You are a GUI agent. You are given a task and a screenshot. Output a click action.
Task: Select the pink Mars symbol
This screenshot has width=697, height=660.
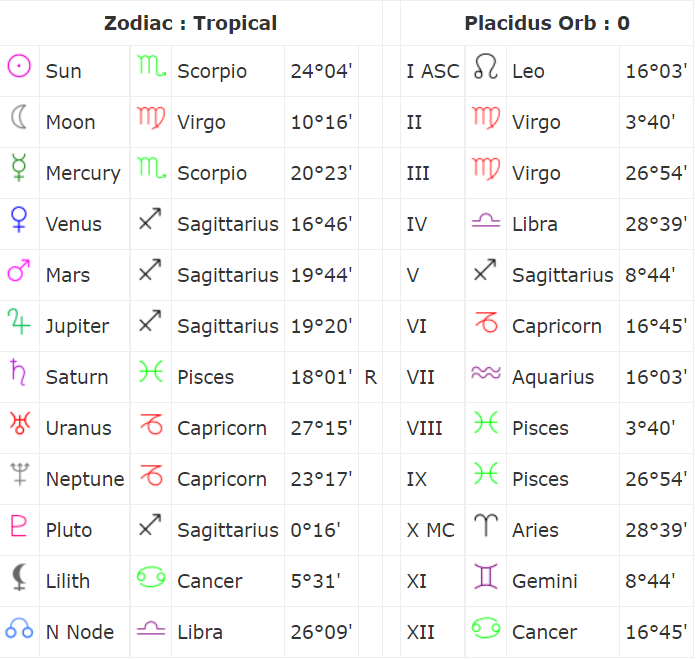[x=19, y=270]
